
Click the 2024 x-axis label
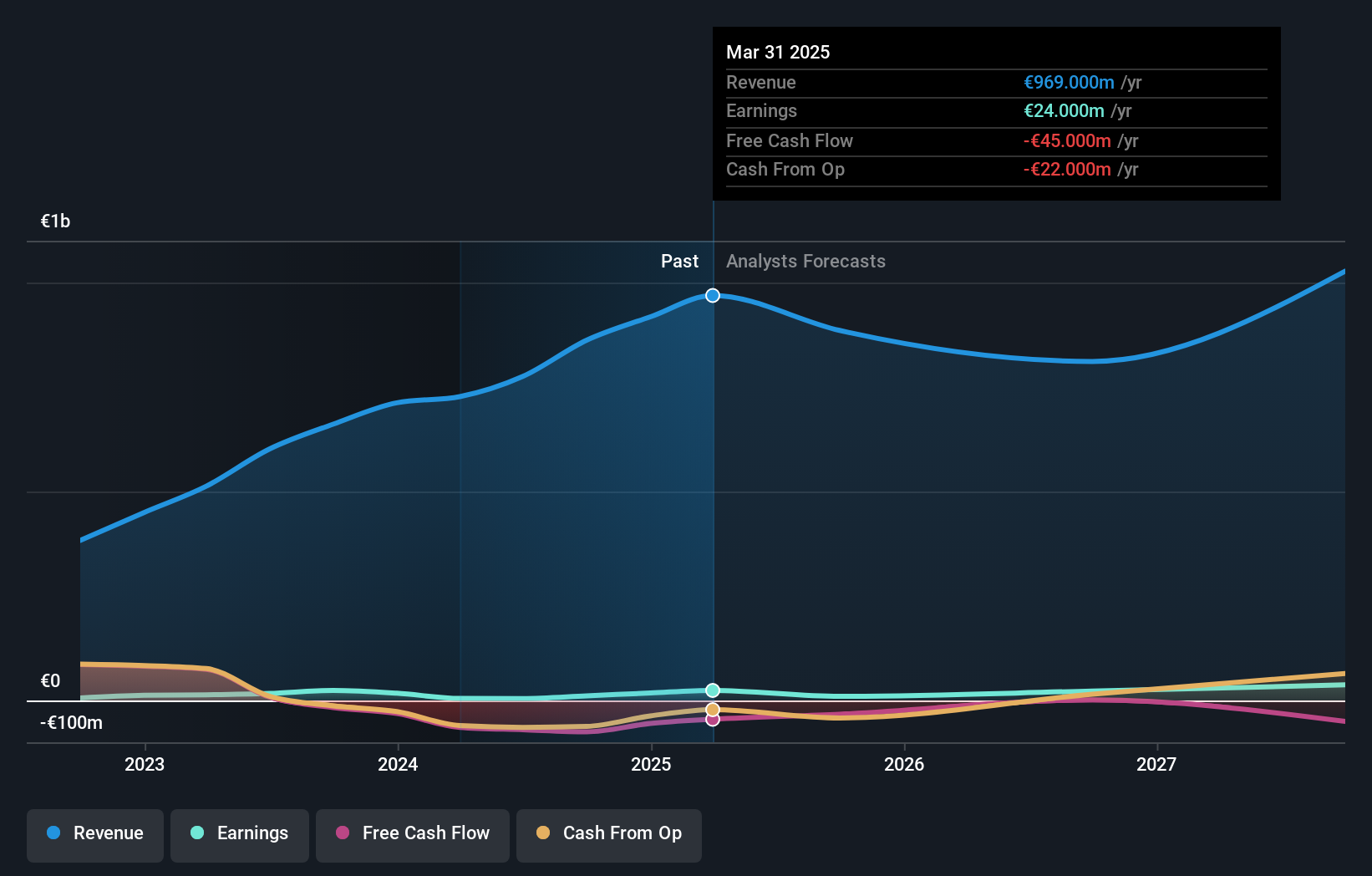pos(398,764)
